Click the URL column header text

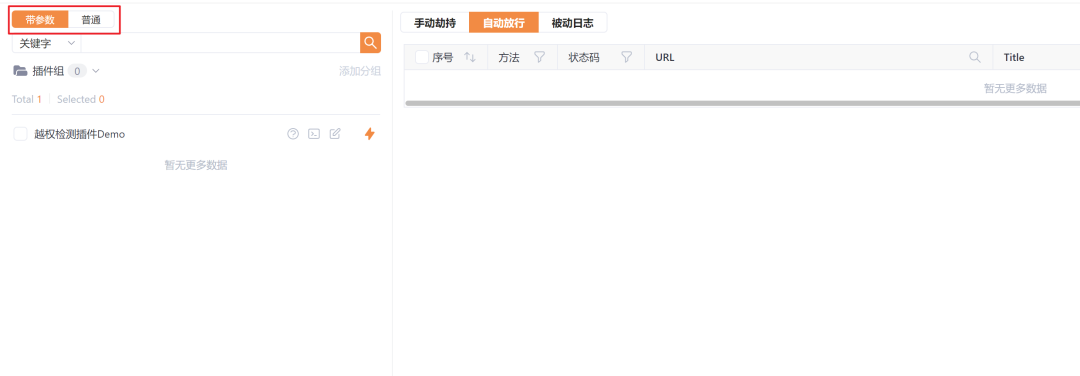[665, 58]
